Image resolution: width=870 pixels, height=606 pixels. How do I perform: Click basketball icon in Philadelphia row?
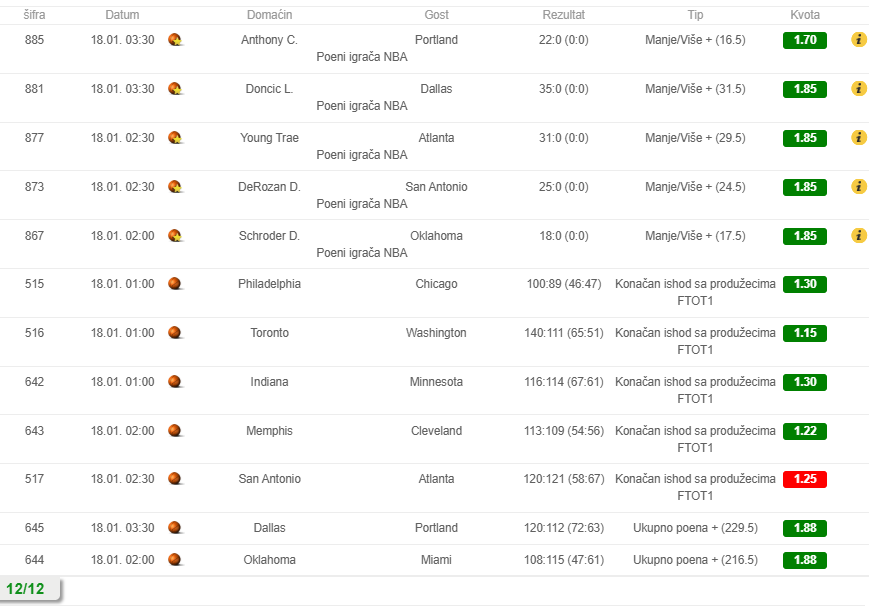pyautogui.click(x=175, y=284)
